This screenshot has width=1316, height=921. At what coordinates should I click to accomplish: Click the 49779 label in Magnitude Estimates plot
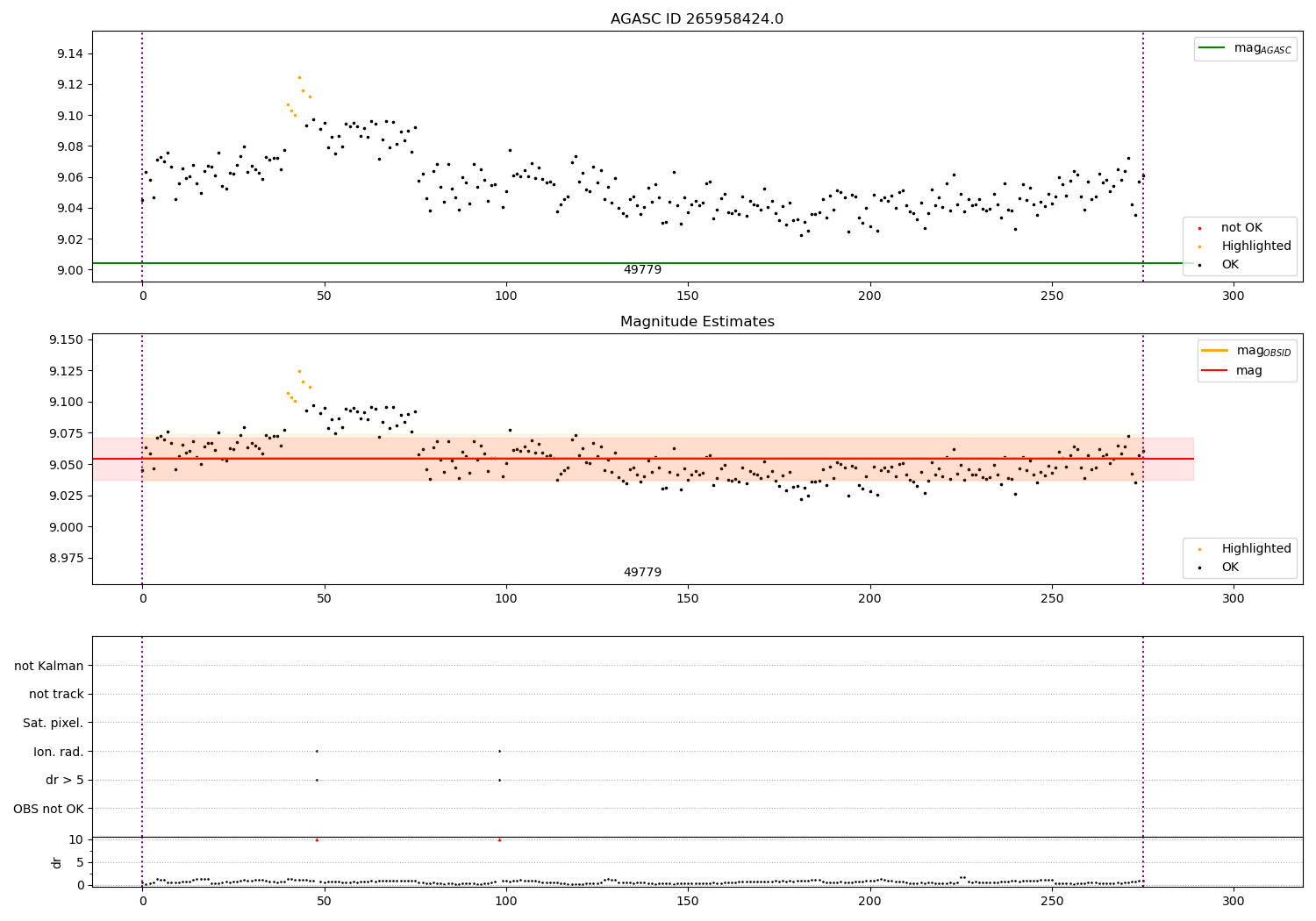642,573
